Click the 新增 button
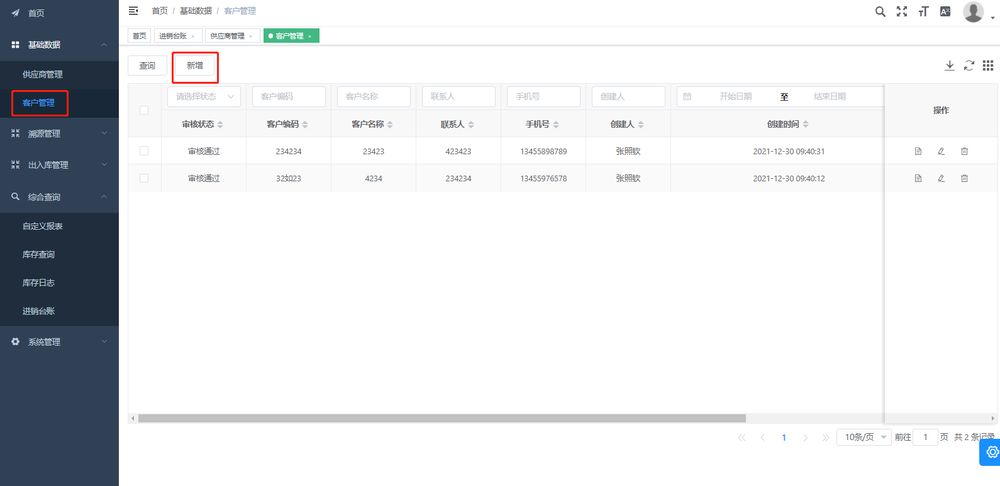 click(x=195, y=66)
